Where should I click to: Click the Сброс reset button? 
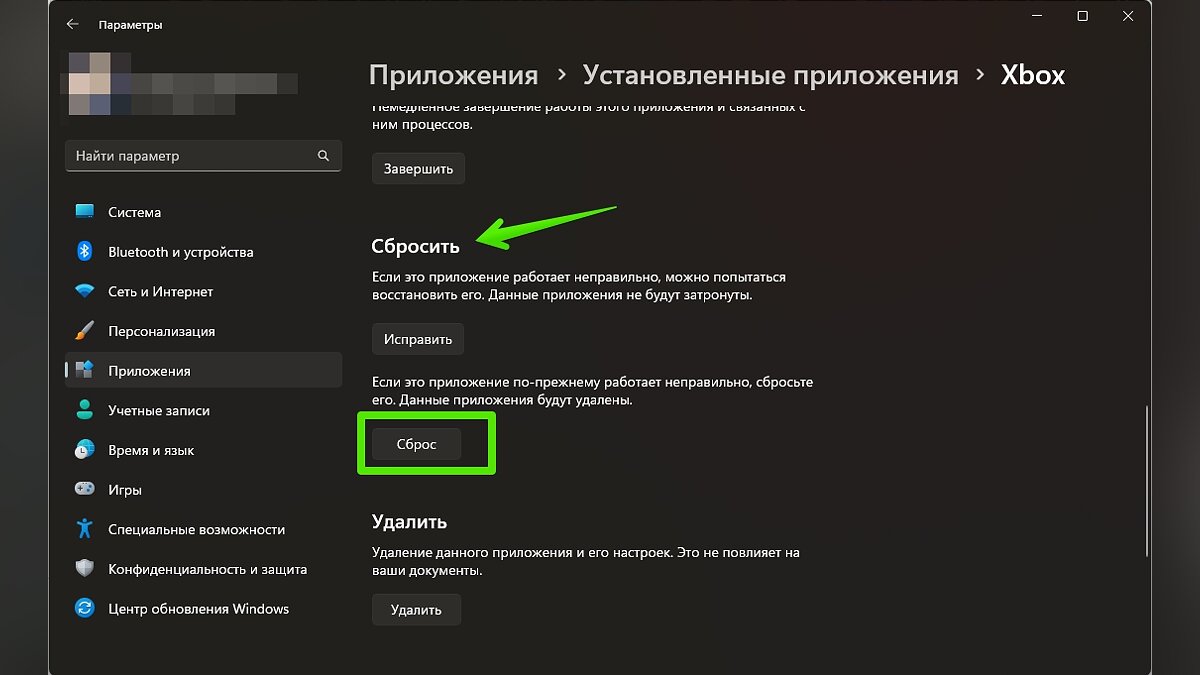(x=416, y=444)
